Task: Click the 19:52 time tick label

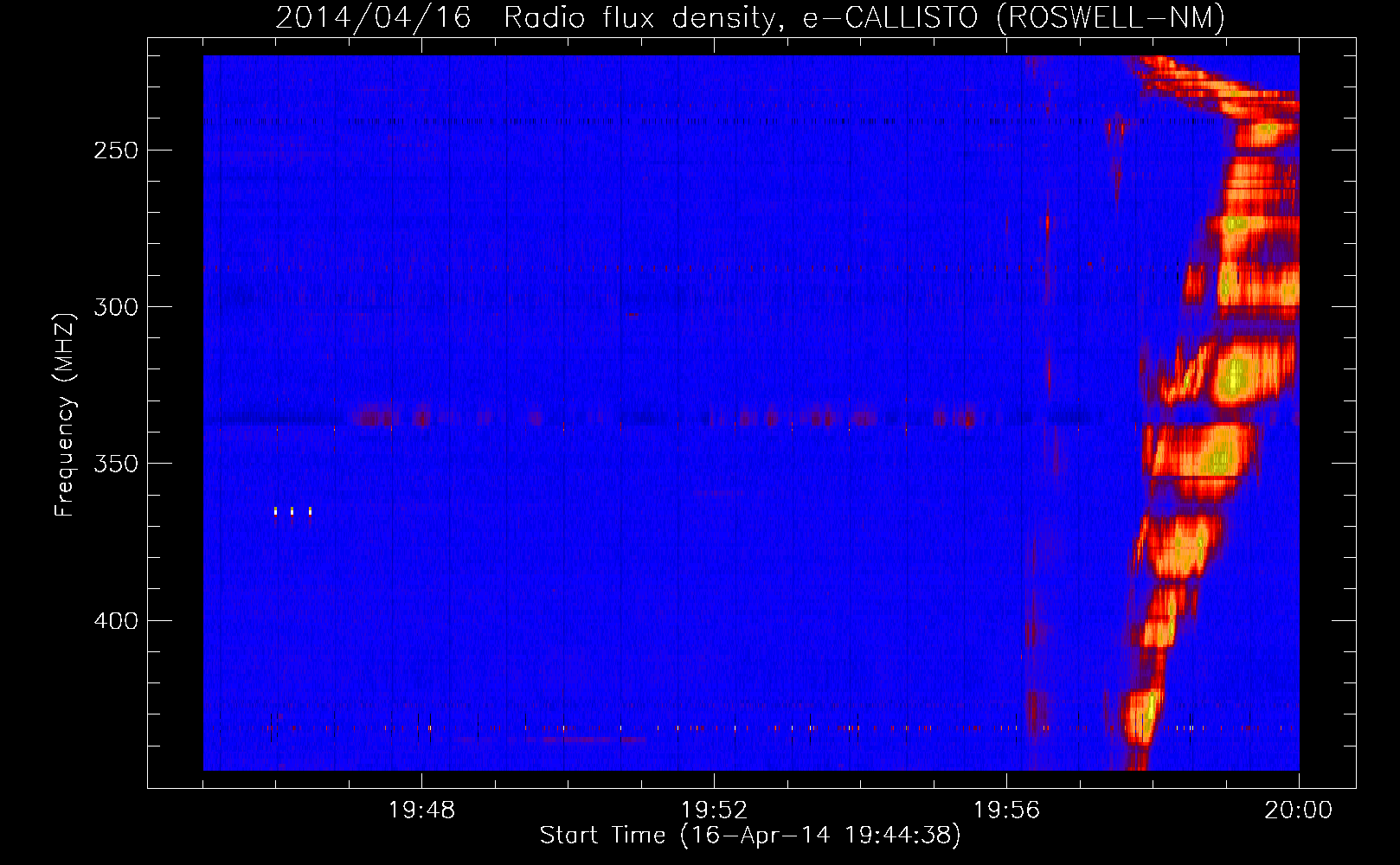Action: pyautogui.click(x=714, y=810)
